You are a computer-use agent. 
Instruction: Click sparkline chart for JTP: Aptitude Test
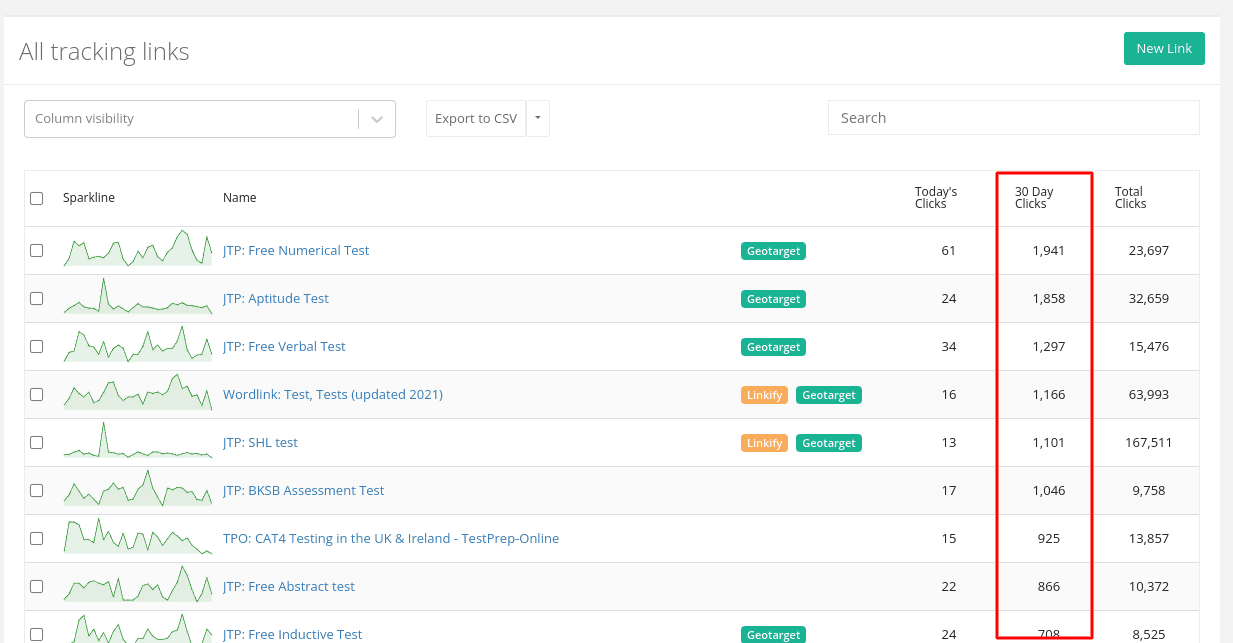[x=138, y=299]
